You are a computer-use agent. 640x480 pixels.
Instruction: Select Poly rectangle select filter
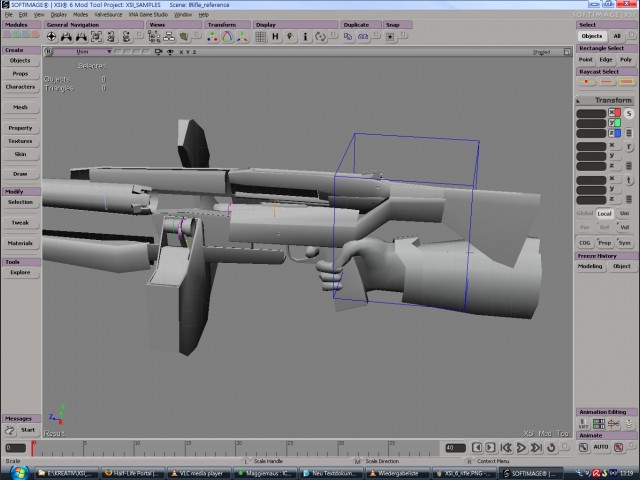[x=626, y=60]
